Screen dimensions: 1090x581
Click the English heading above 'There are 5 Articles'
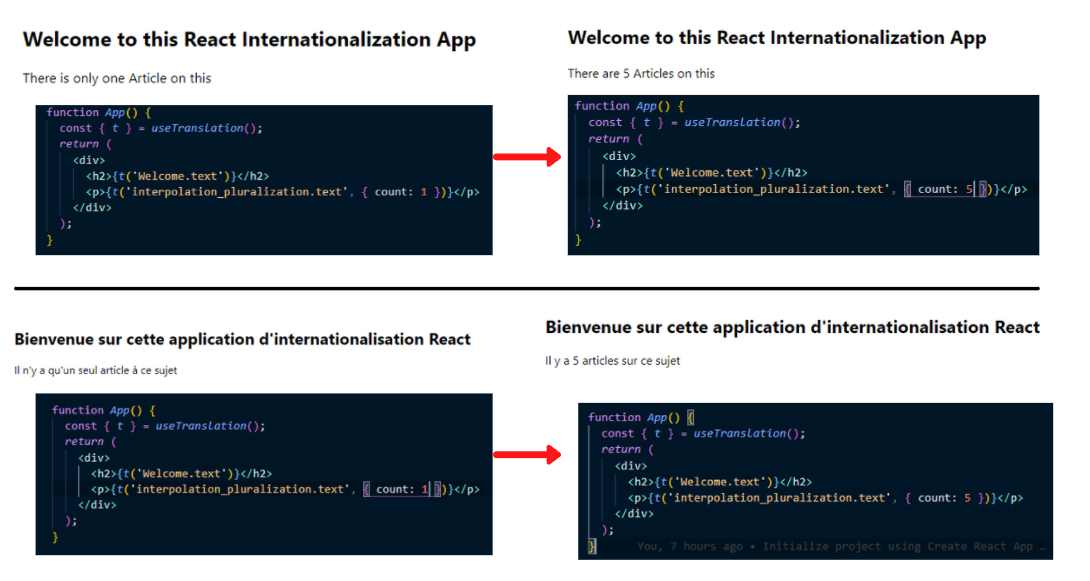(x=776, y=38)
